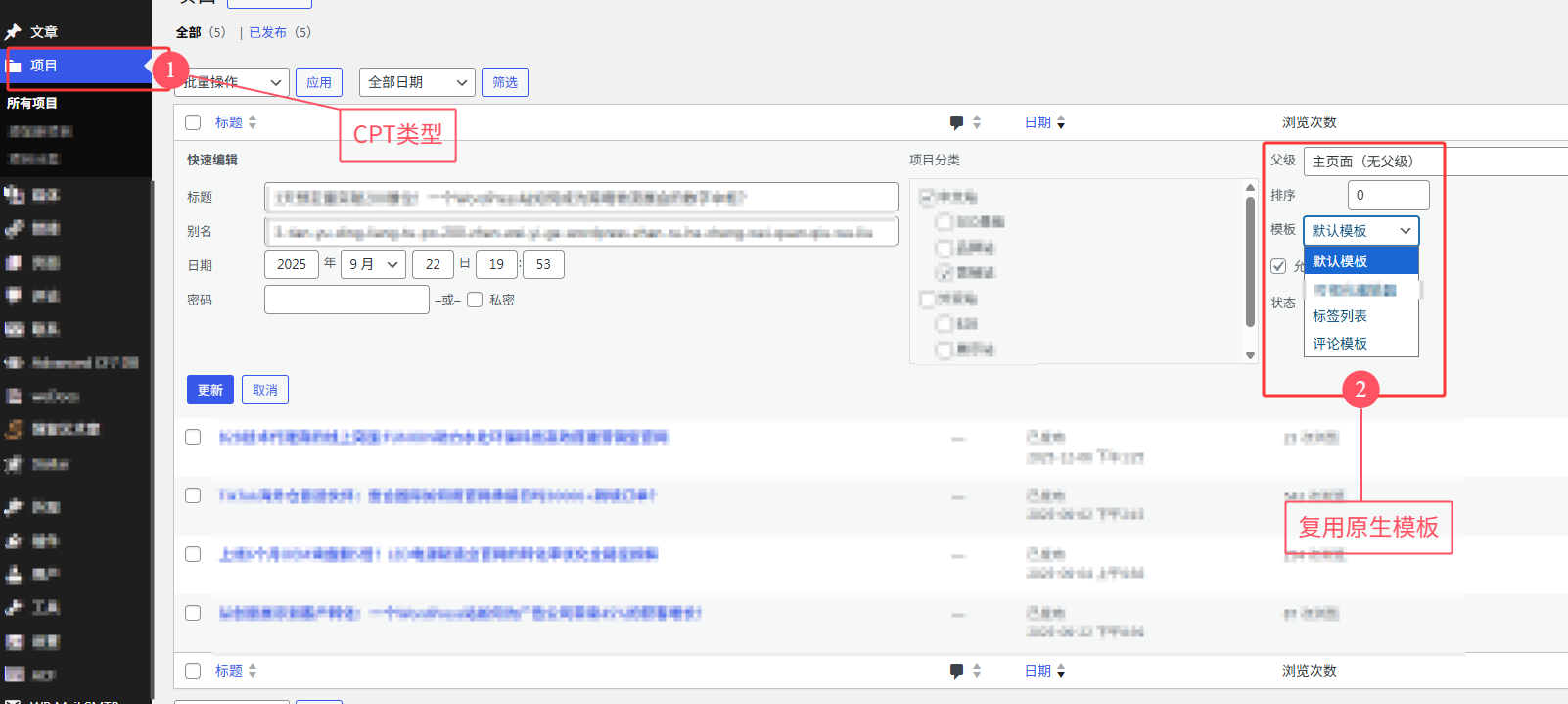Enable the 私密 checkbox

[x=475, y=300]
